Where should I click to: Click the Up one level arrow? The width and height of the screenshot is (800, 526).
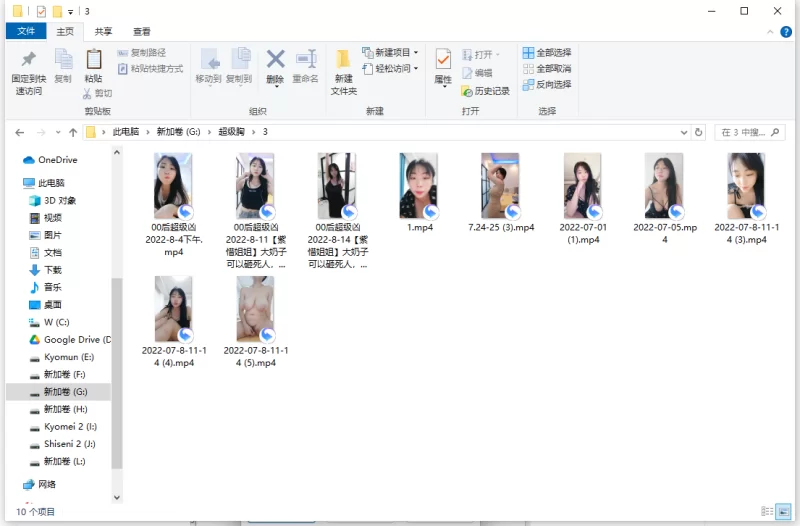[73, 133]
